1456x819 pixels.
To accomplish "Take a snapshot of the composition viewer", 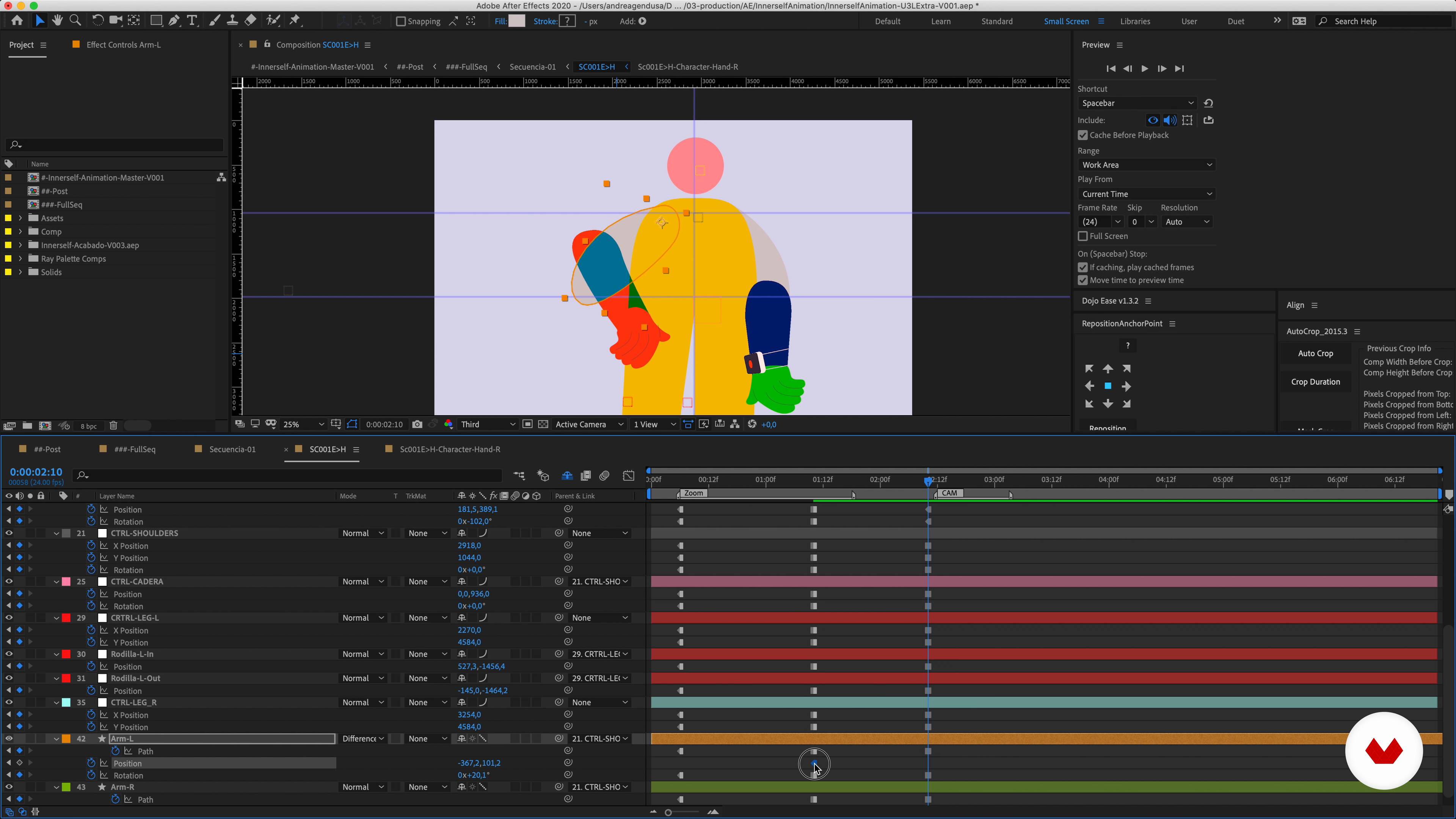I will [417, 425].
